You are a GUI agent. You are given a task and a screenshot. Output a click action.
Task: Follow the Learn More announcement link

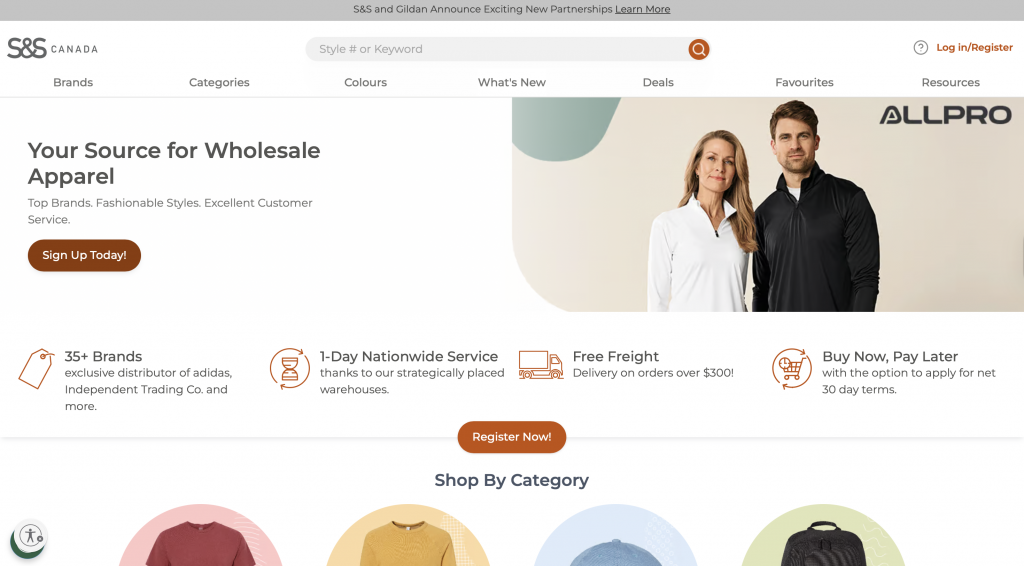point(642,9)
